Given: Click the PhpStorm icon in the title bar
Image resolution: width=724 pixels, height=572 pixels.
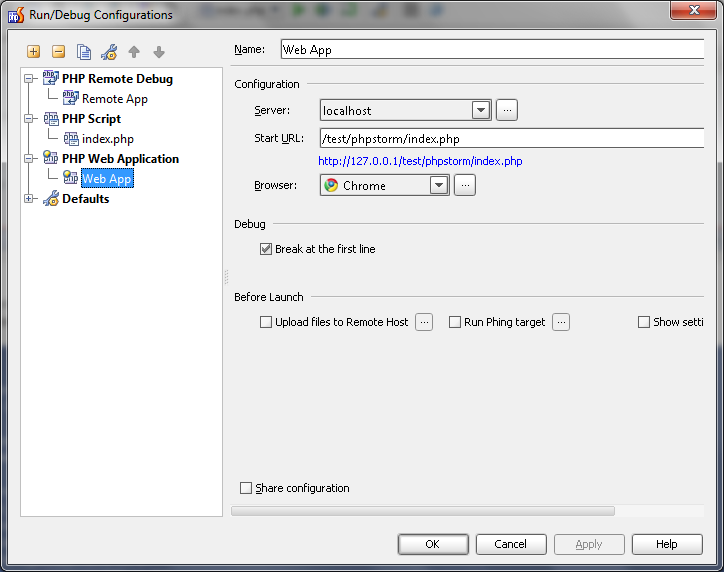Looking at the screenshot, I should (x=16, y=15).
